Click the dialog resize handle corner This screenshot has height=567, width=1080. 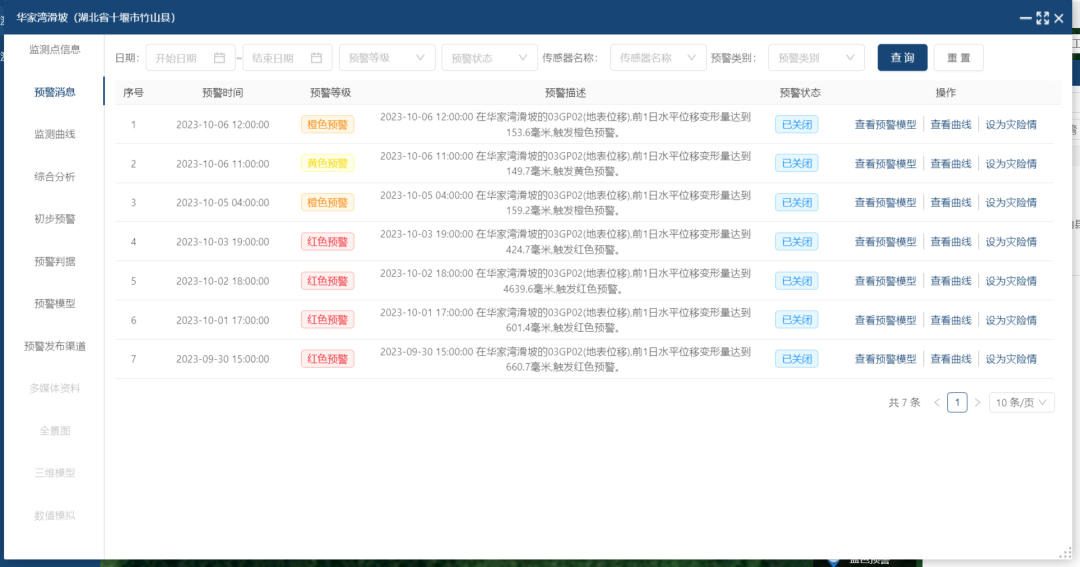pos(1066,553)
